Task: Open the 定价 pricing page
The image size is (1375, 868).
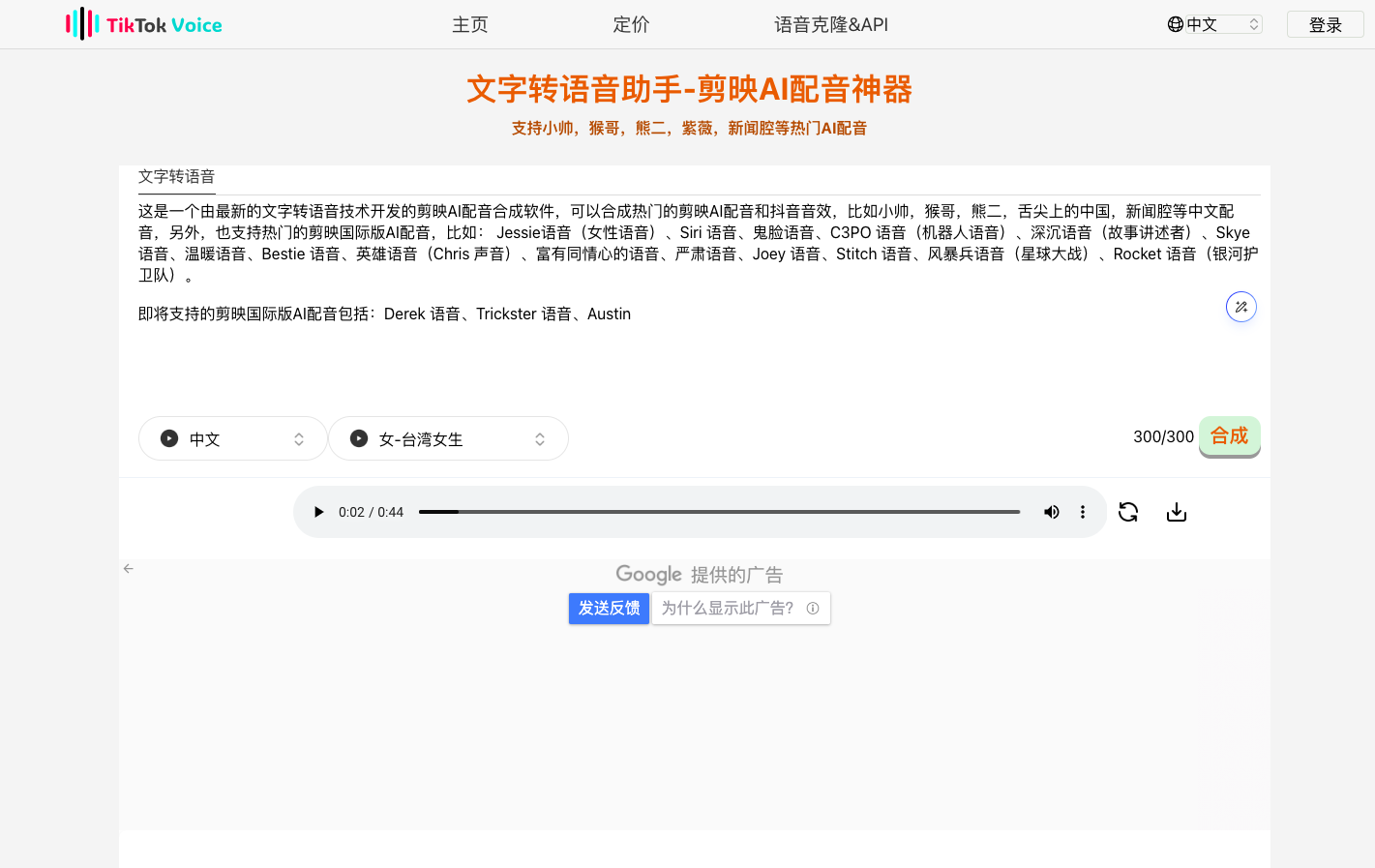Action: pyautogui.click(x=631, y=24)
